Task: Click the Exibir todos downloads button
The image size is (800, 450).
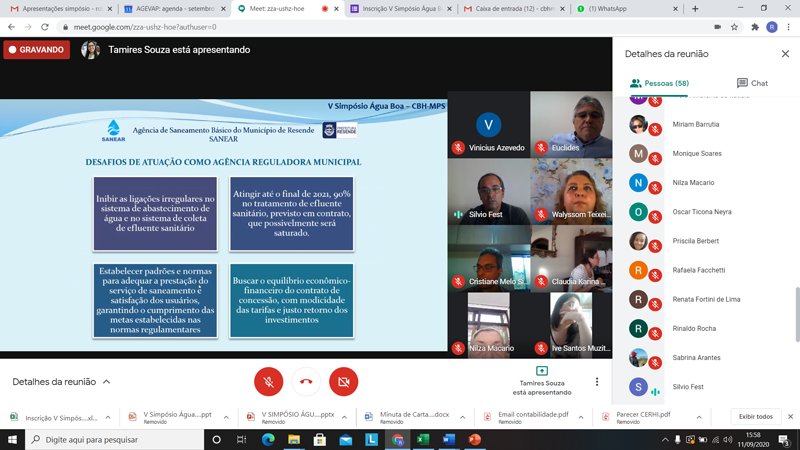Action: [755, 416]
